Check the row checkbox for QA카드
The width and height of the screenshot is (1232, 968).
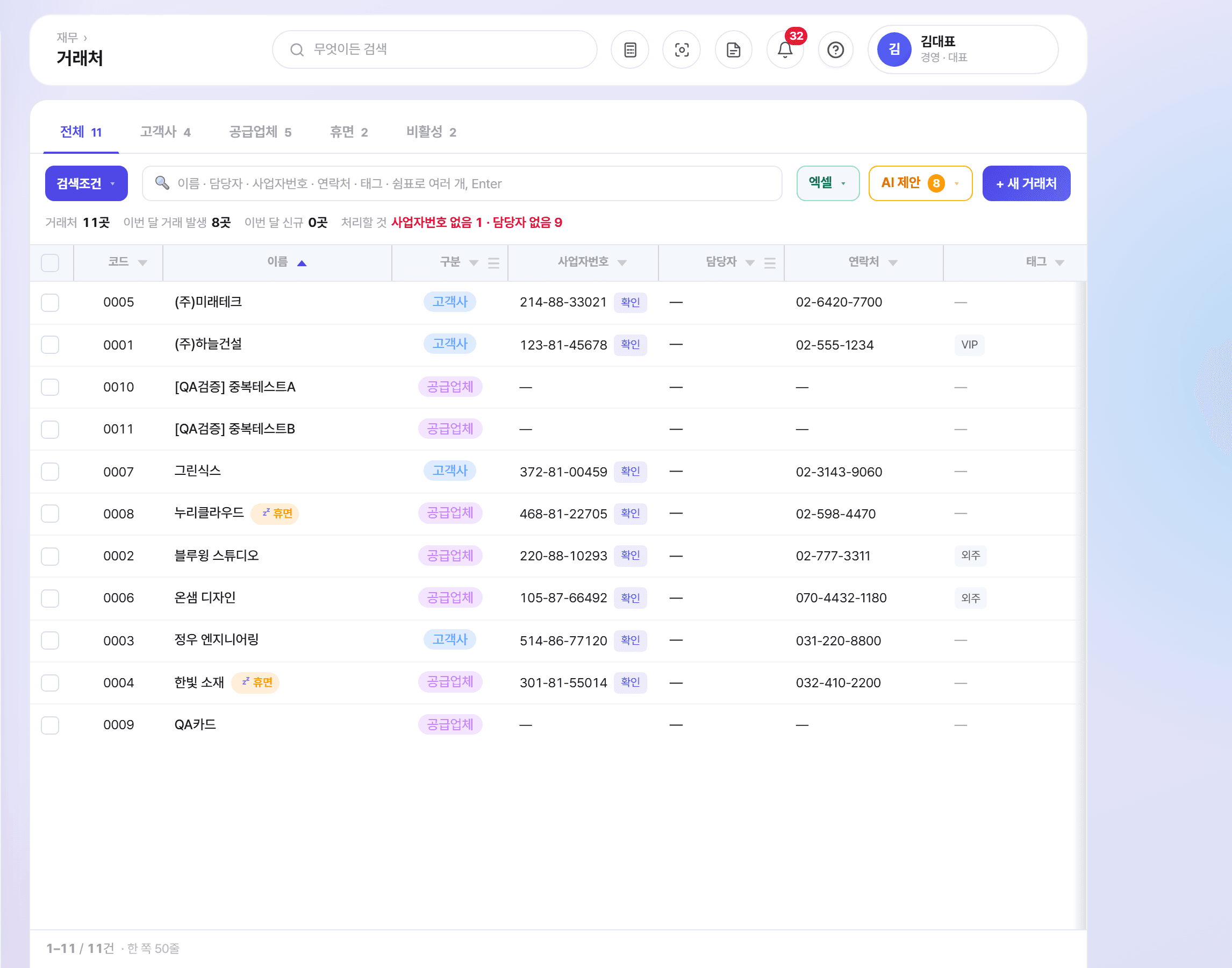pos(50,725)
